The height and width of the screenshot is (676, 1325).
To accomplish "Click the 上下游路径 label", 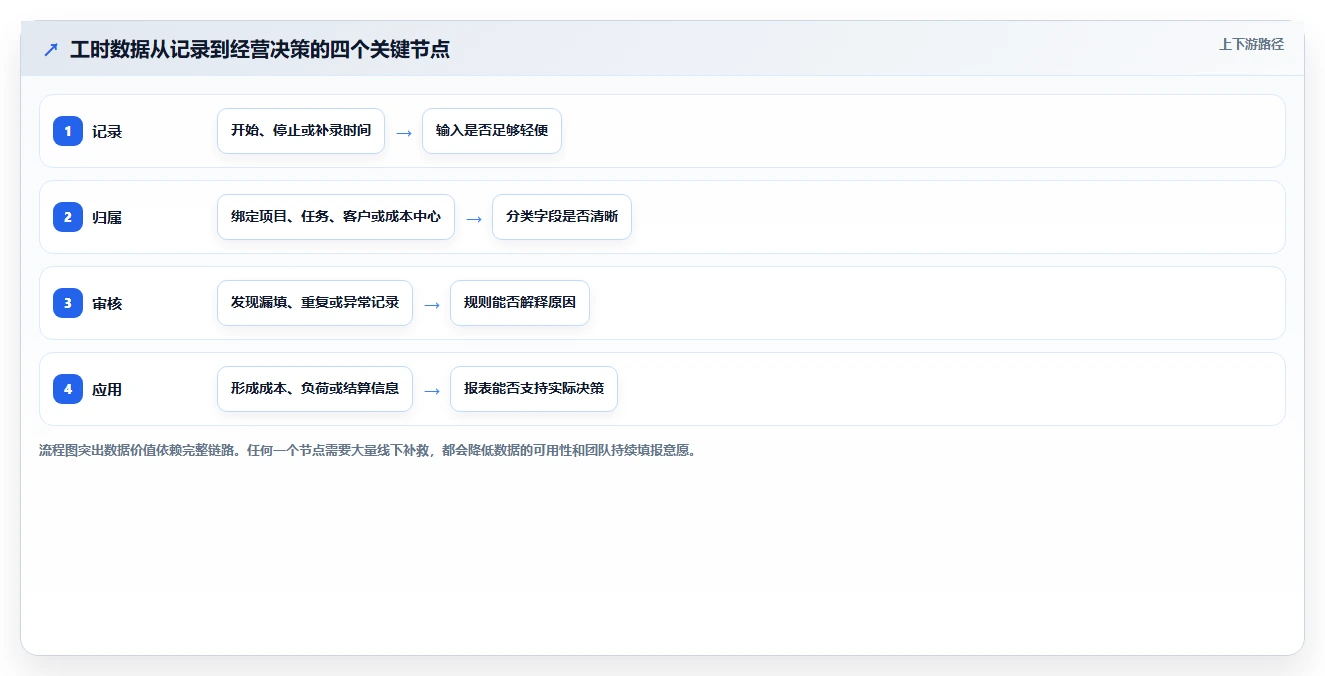I will [x=1251, y=44].
